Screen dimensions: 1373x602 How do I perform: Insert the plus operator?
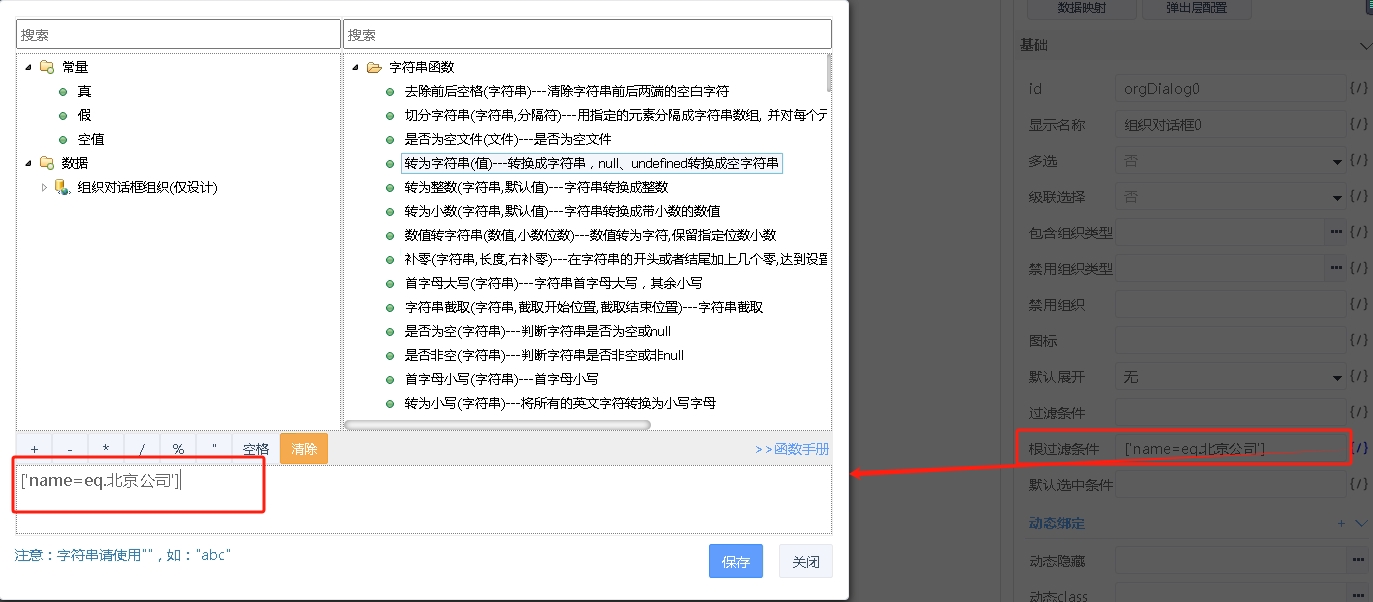pos(34,449)
